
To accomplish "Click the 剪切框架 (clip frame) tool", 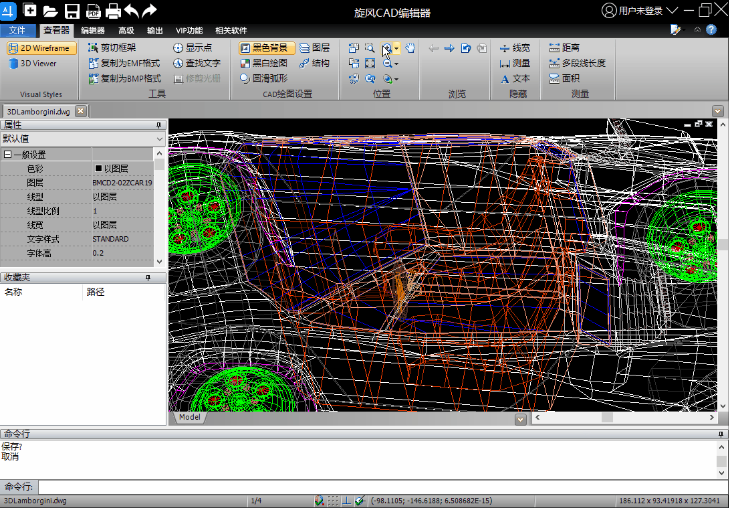I will click(x=118, y=47).
